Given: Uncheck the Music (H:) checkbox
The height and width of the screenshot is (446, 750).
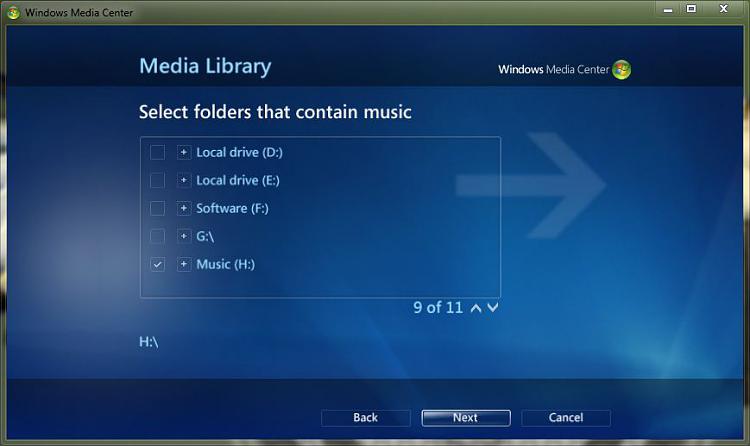Looking at the screenshot, I should point(157,265).
